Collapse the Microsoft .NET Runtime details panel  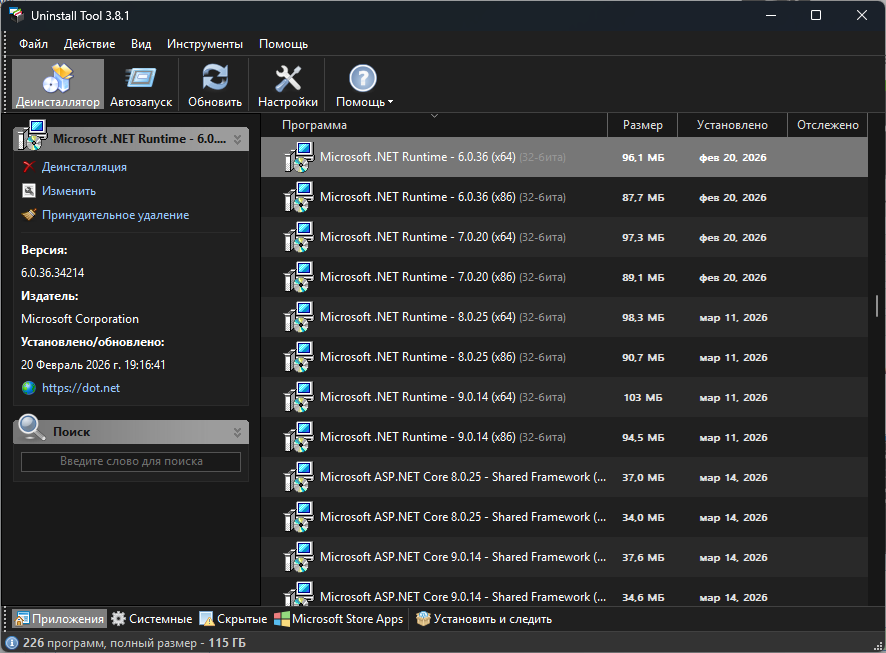pyautogui.click(x=237, y=140)
